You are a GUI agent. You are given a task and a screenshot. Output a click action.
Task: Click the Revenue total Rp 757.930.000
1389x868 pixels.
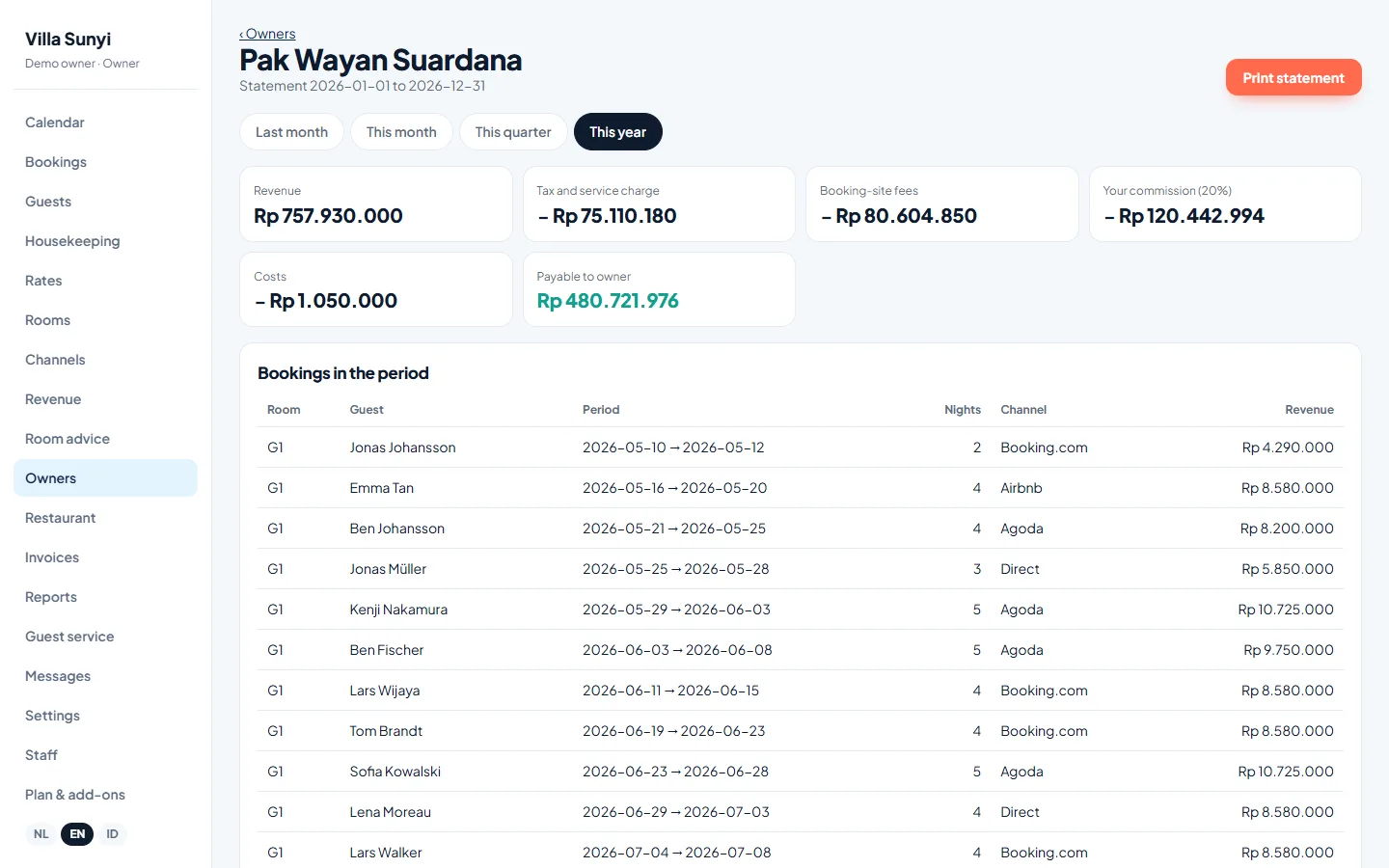coord(328,216)
